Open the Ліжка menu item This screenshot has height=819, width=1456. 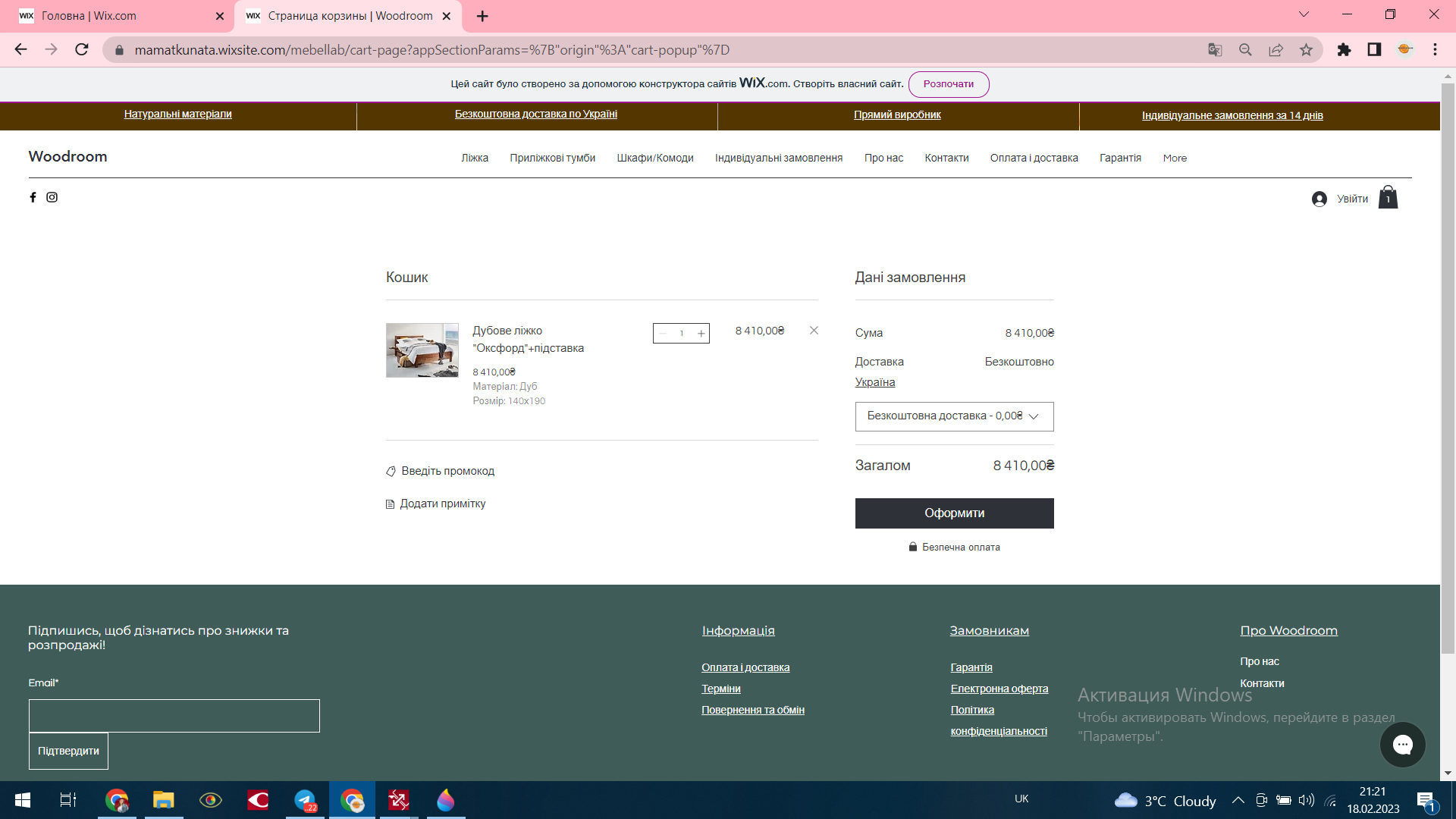pyautogui.click(x=475, y=158)
